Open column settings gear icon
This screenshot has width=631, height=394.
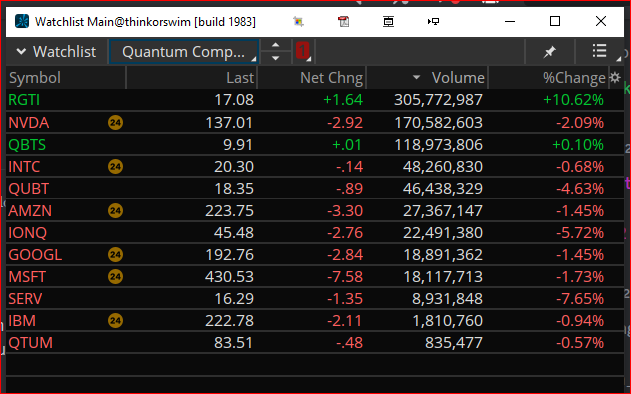pyautogui.click(x=615, y=77)
